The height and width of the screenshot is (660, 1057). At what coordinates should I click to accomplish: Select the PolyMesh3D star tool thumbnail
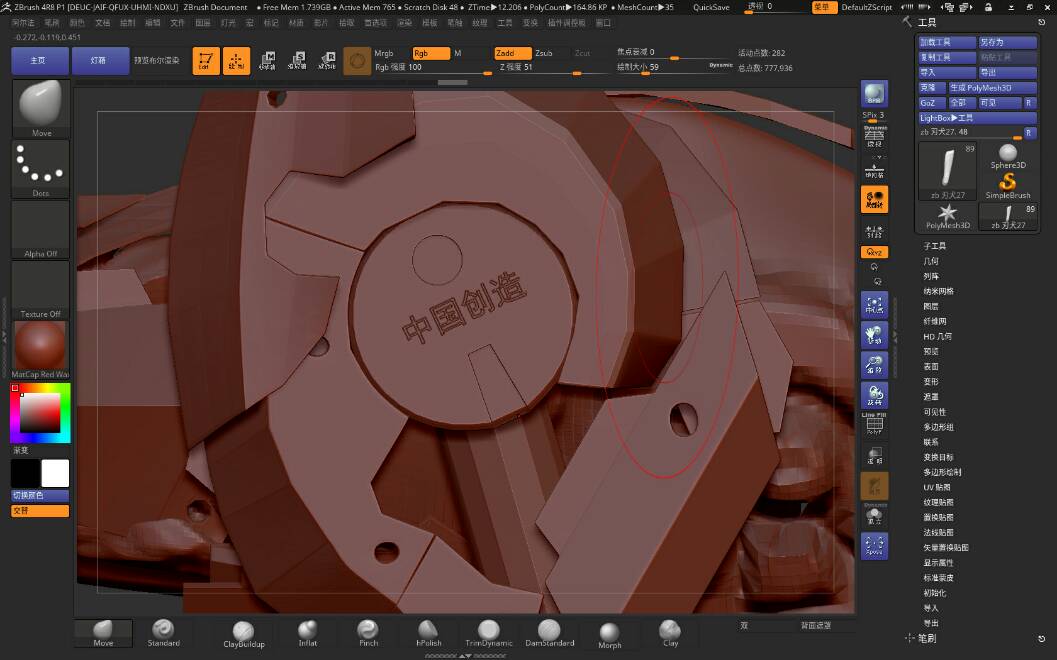coord(947,217)
